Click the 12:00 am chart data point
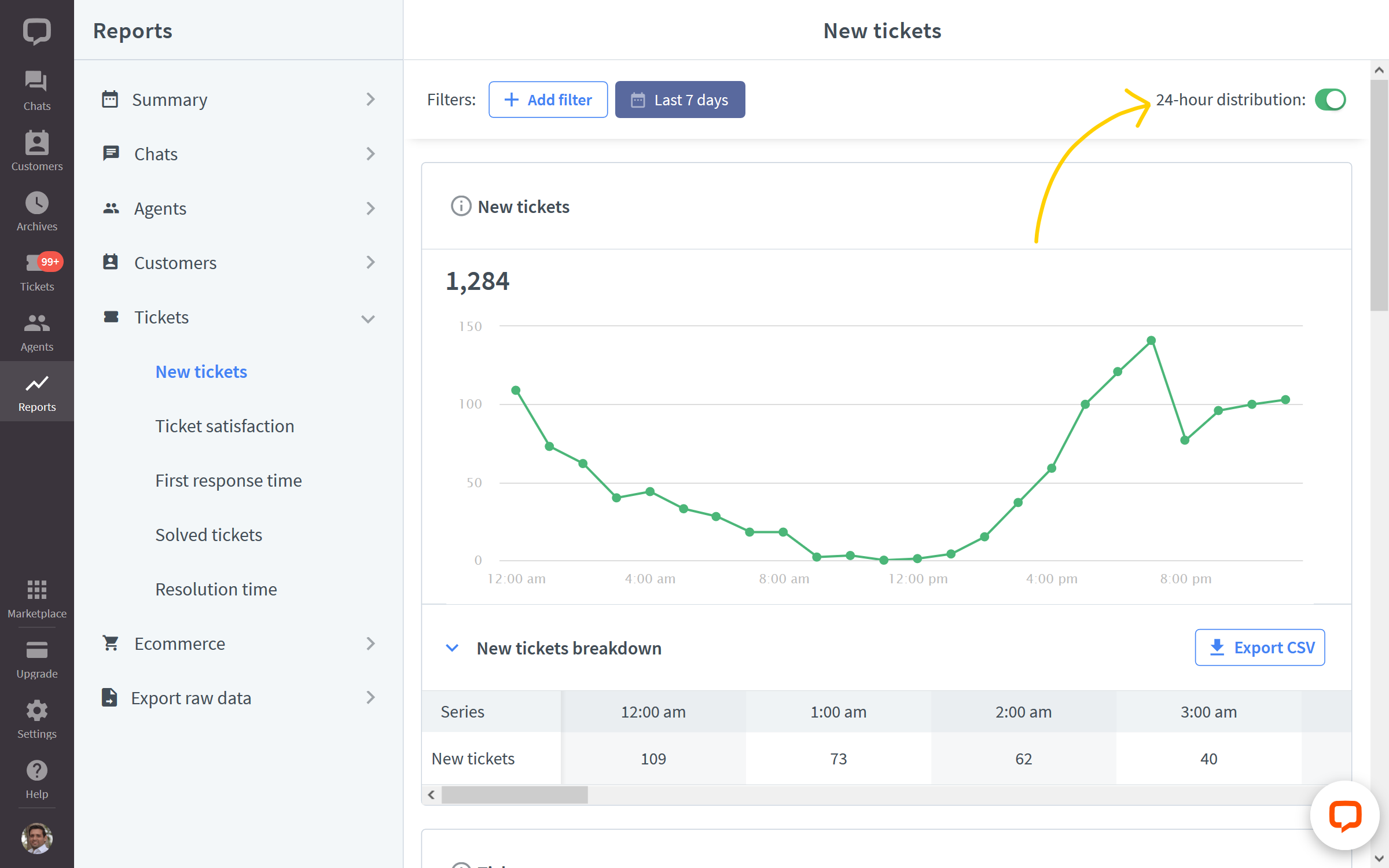 click(x=516, y=390)
